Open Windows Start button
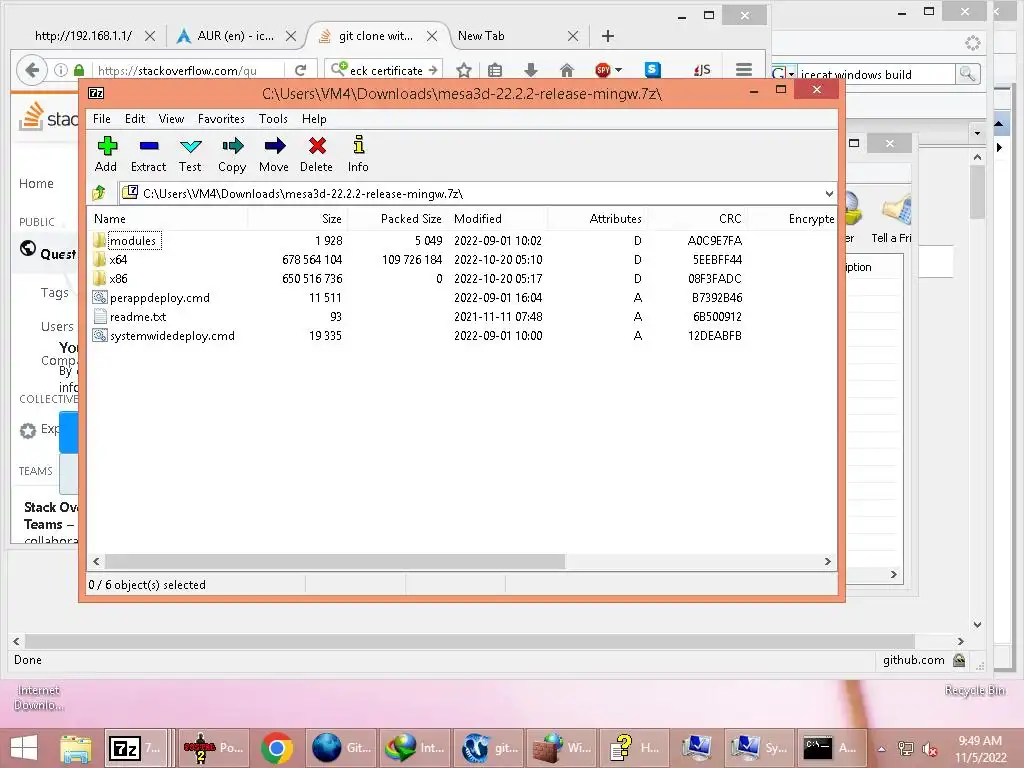This screenshot has width=1024, height=768. coord(24,748)
